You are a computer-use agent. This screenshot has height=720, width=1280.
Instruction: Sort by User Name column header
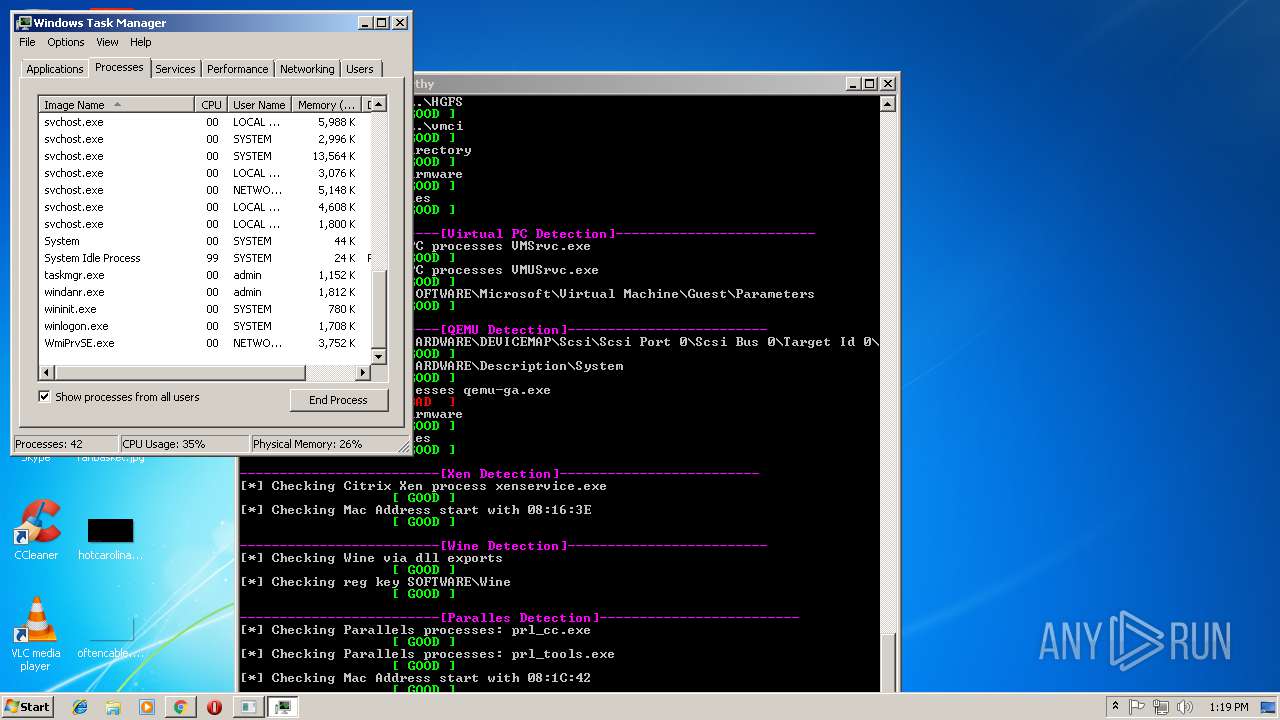coord(258,105)
